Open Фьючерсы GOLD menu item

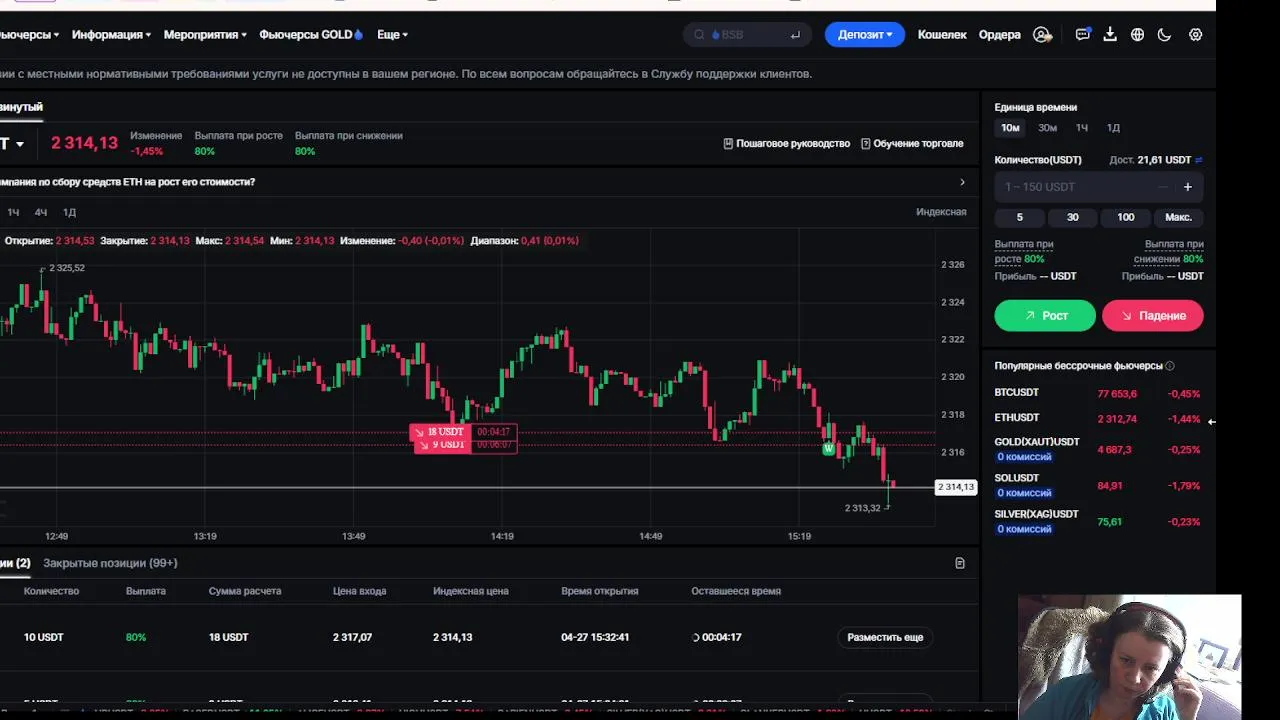(311, 35)
